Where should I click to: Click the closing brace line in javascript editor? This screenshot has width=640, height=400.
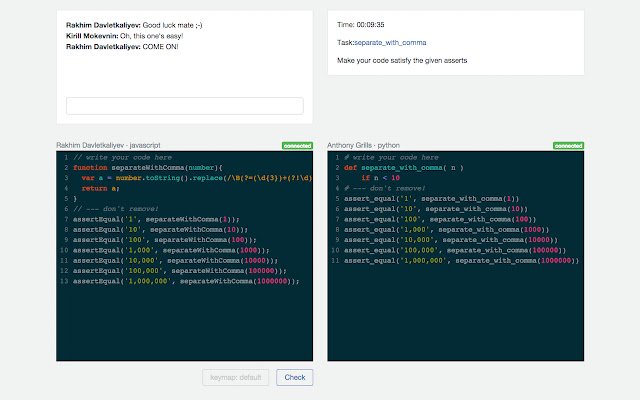(x=75, y=199)
